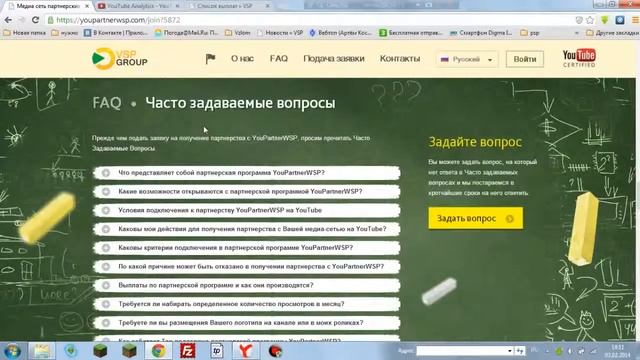
Task: Expand 'Требуете ли вы размещения Вашего логотипа' question
Action: [x=247, y=323]
